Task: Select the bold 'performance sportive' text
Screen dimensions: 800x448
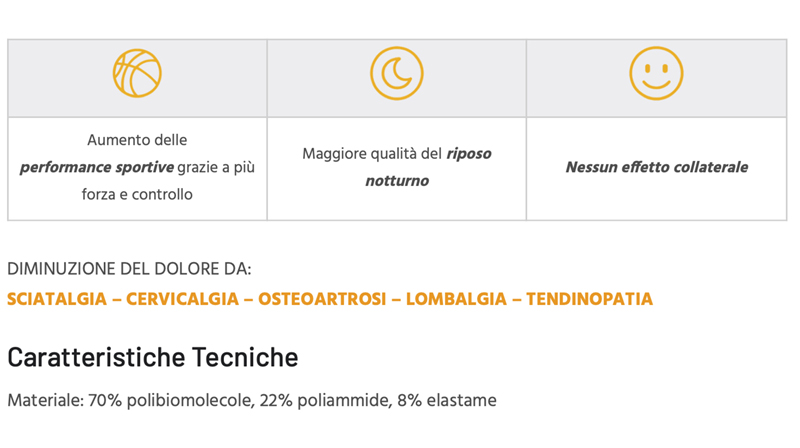Action: tap(96, 168)
